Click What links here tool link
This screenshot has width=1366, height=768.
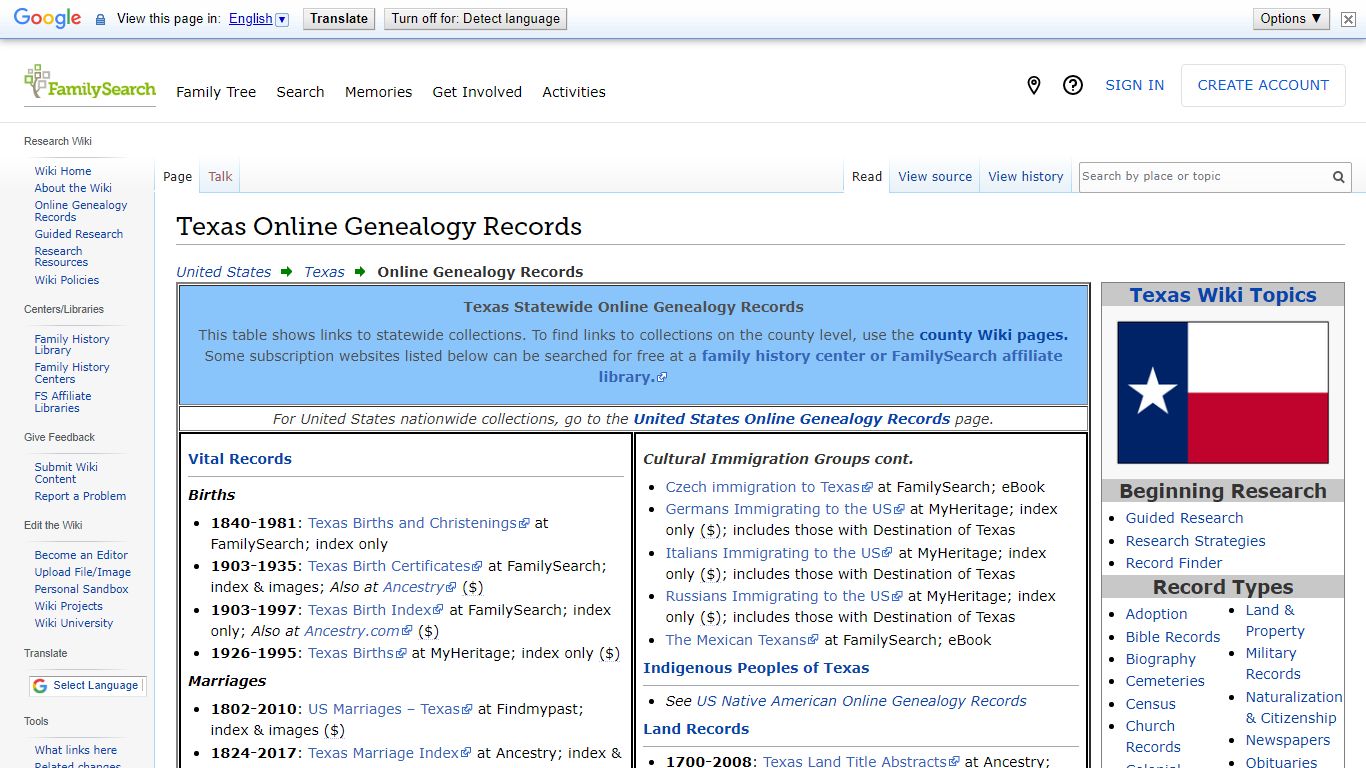76,750
